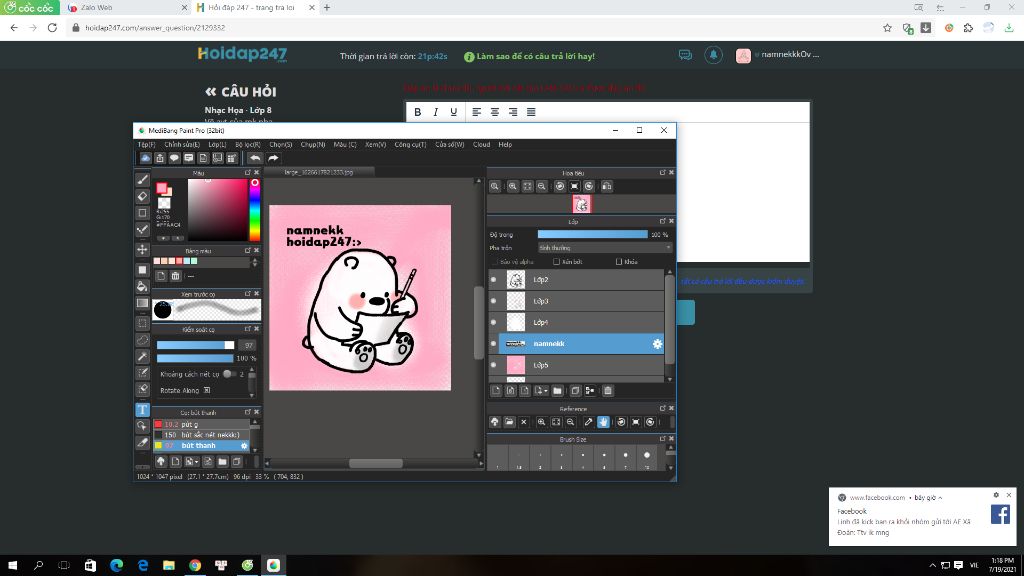Go back via CÂU HỎI heading

pyautogui.click(x=240, y=91)
